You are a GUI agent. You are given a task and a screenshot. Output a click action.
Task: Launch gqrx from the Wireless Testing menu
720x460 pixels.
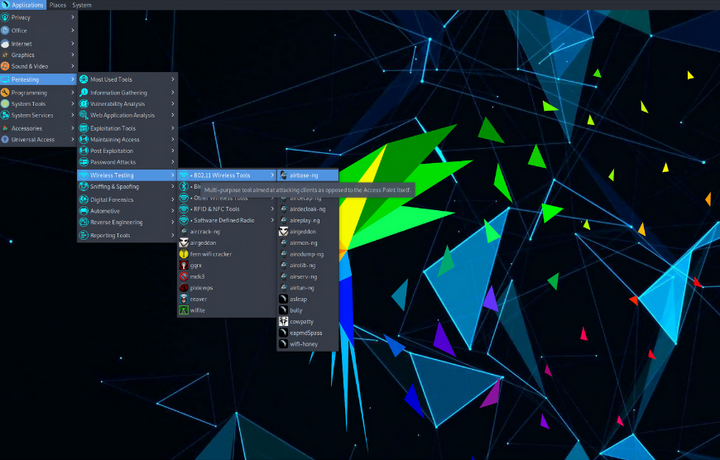[x=196, y=265]
